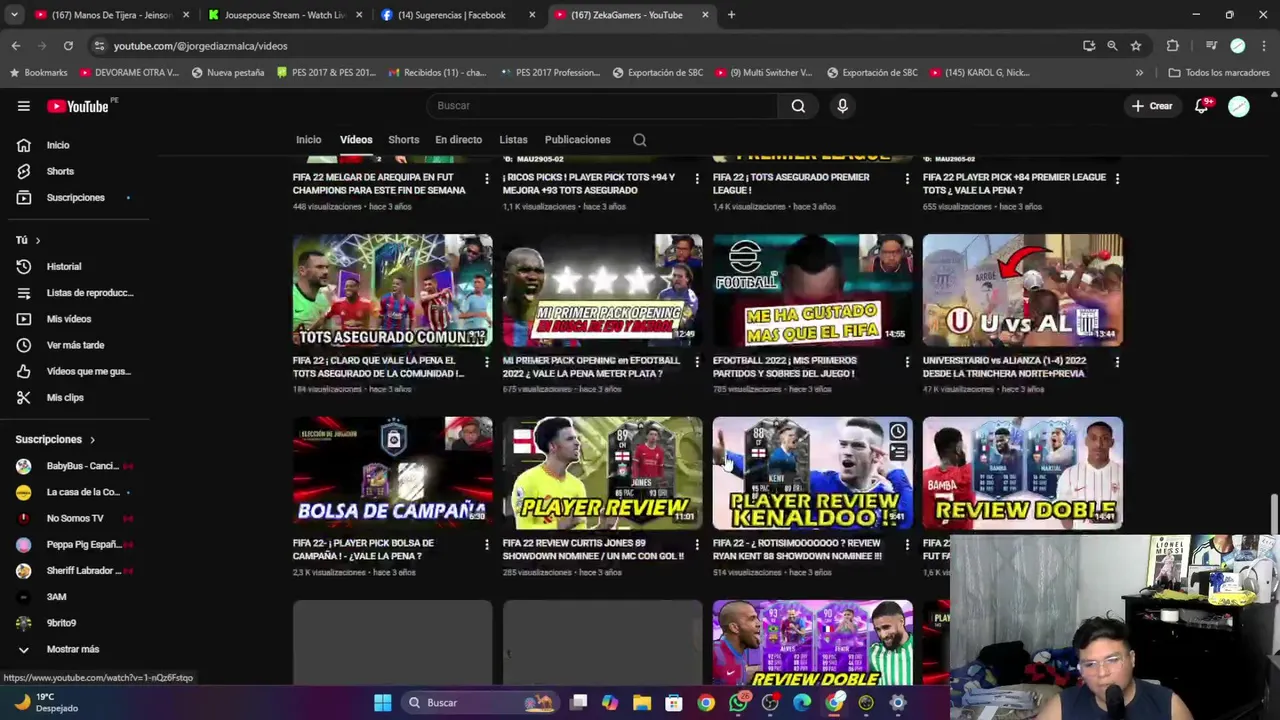Screen dimensions: 1280x720
Task: Open options for eFootball 2022 primeros partidos video
Action: tap(907, 362)
